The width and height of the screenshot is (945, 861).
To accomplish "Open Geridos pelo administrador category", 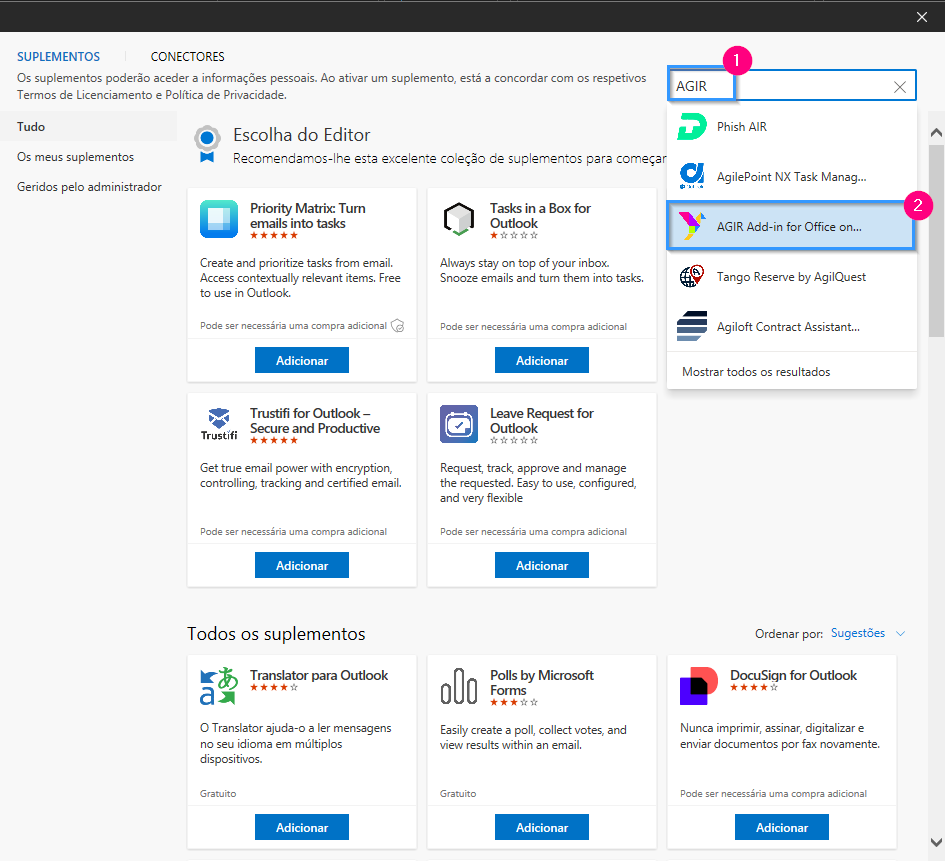I will 89,187.
